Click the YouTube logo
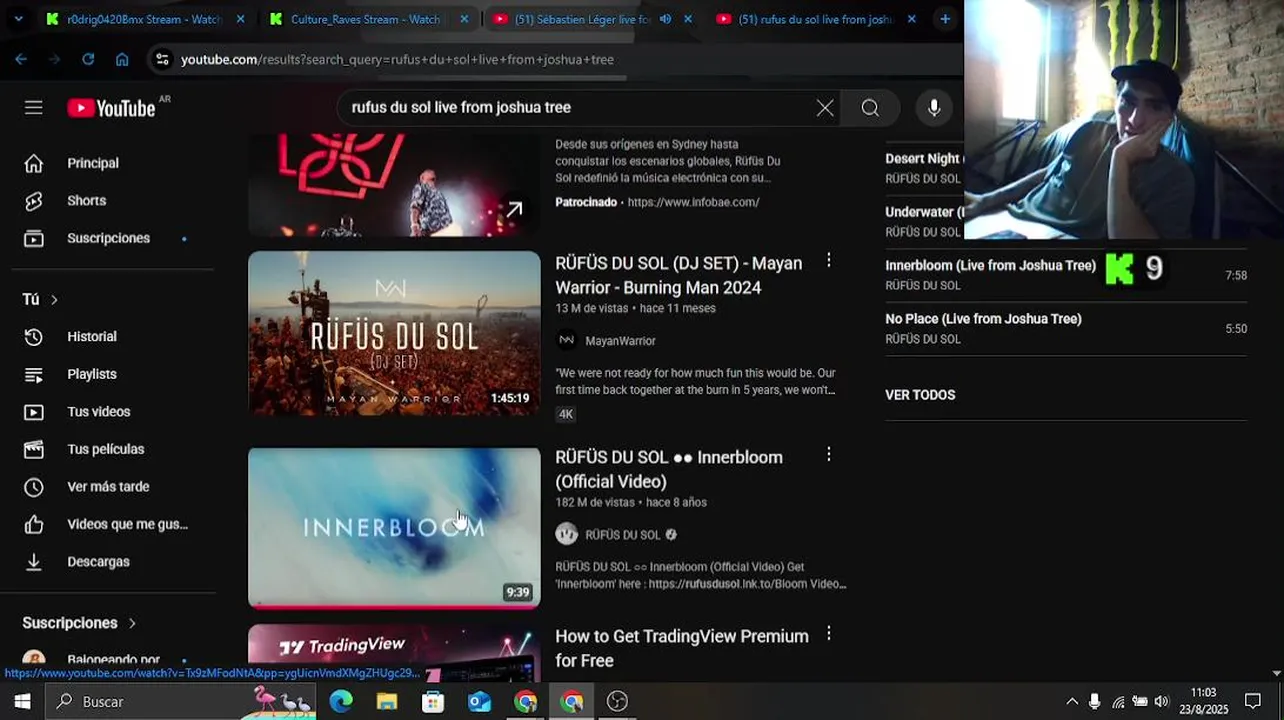The image size is (1284, 720). tap(111, 108)
